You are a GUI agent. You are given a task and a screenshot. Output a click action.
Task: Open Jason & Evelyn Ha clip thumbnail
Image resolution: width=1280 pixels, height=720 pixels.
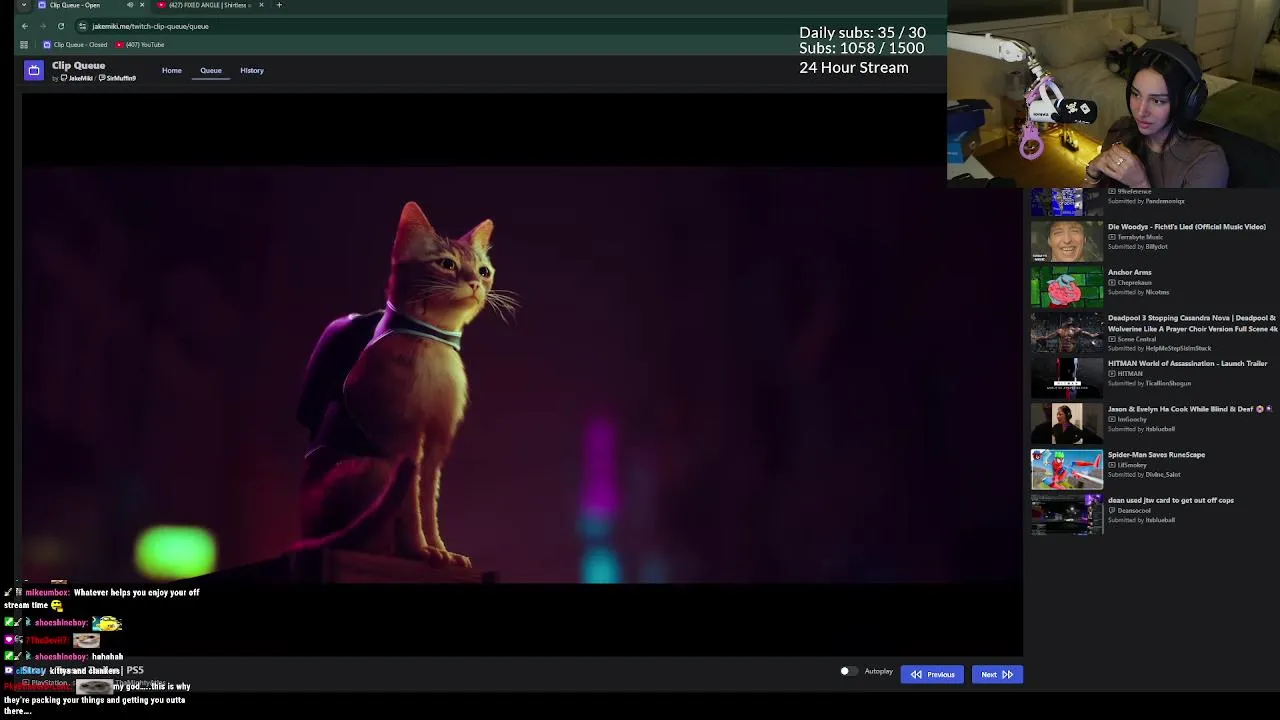tap(1067, 424)
